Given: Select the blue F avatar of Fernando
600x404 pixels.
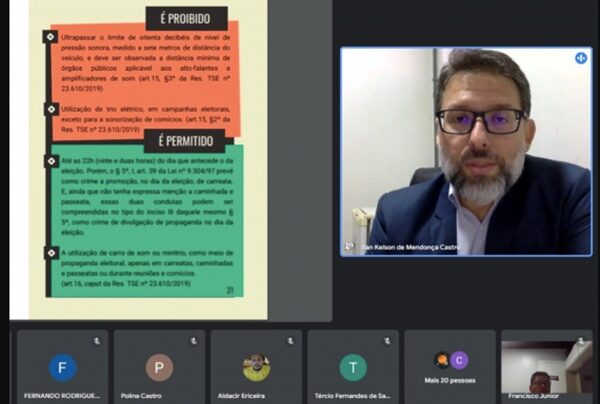Looking at the screenshot, I should coord(62,368).
